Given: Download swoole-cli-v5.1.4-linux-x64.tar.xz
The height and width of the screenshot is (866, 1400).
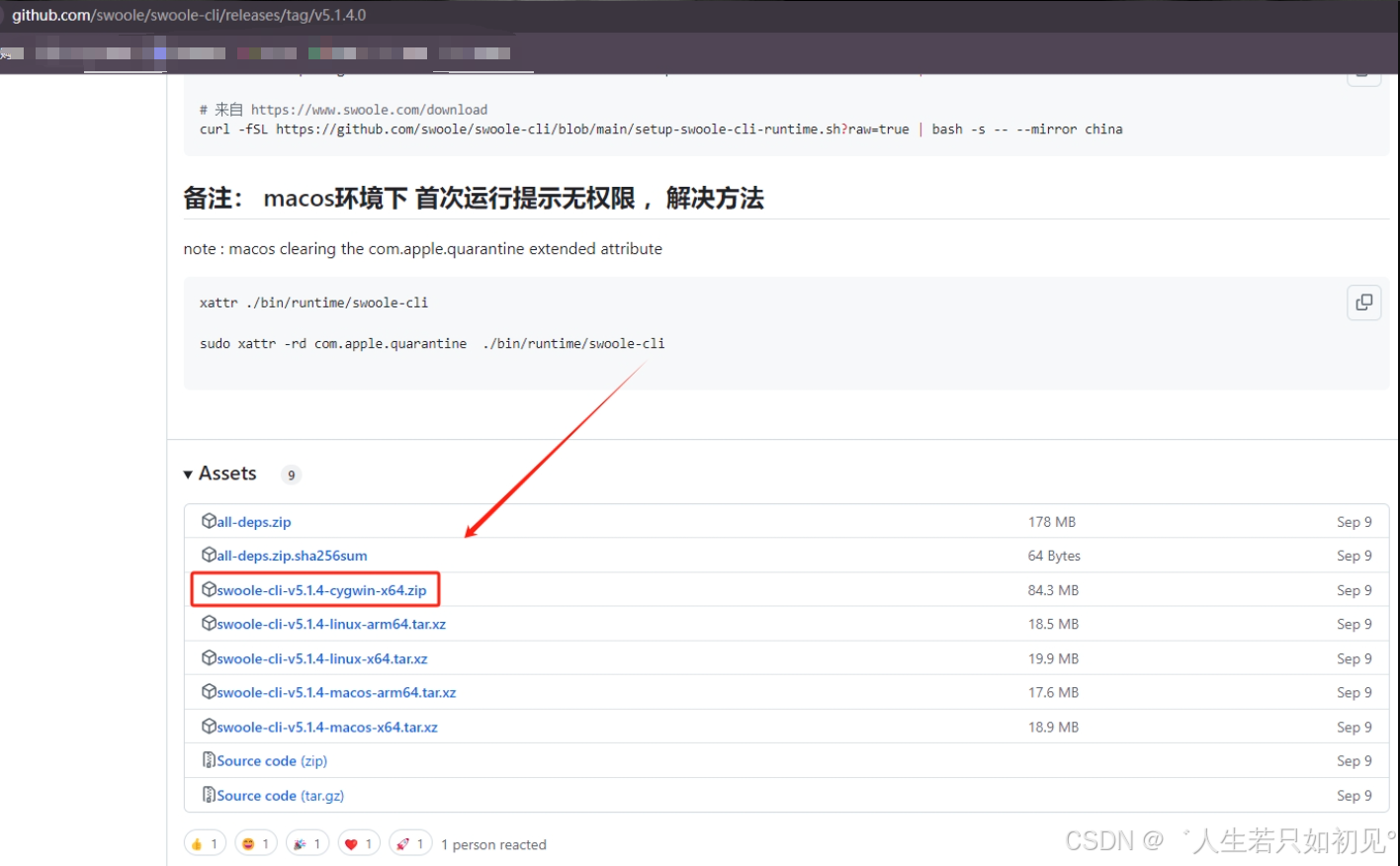Looking at the screenshot, I should (321, 658).
